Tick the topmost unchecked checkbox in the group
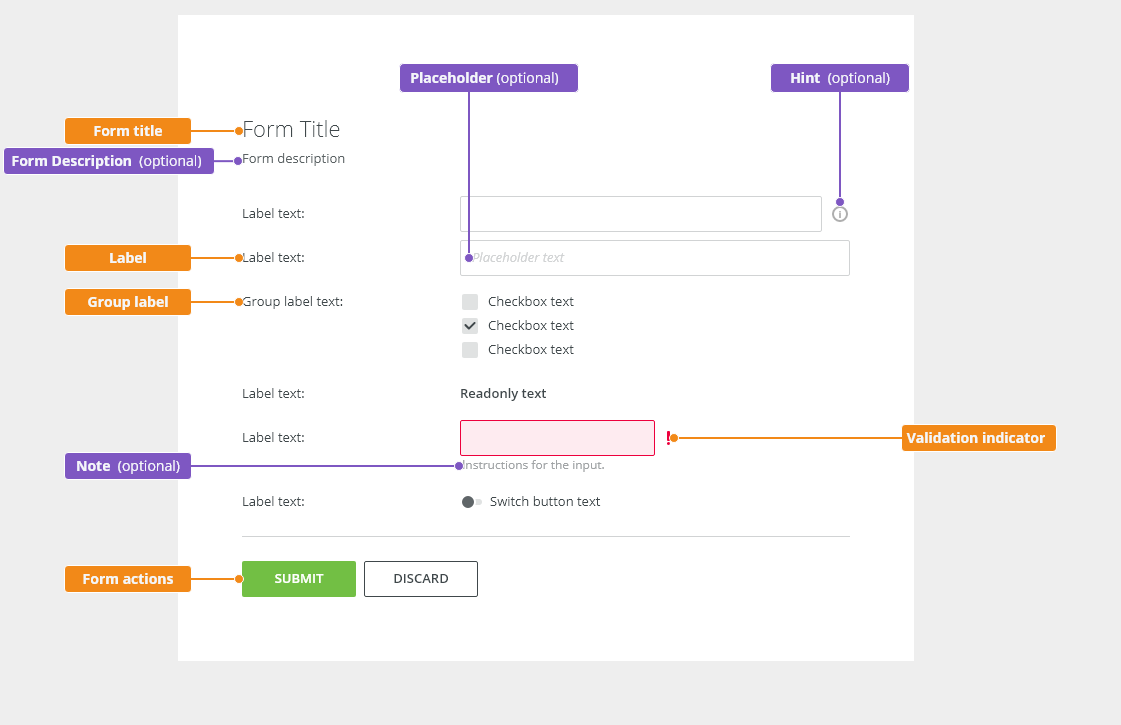The image size is (1121, 725). pos(470,302)
